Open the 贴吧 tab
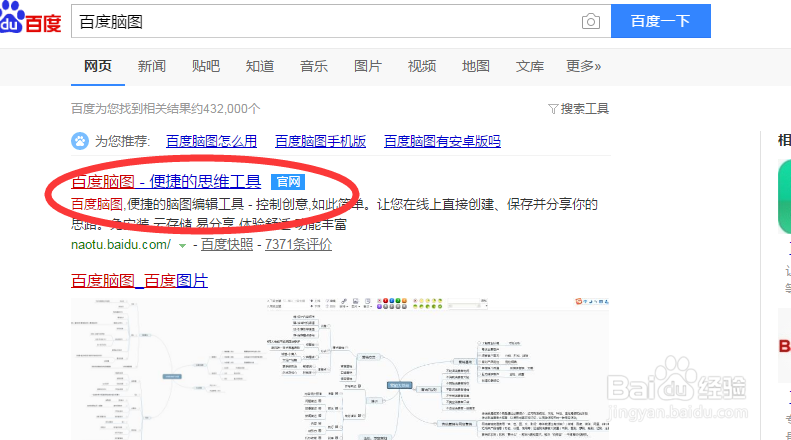 [206, 66]
